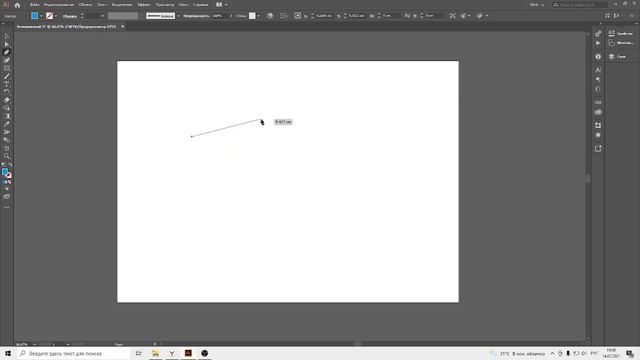Open the Align options icon in control bar

[284, 16]
